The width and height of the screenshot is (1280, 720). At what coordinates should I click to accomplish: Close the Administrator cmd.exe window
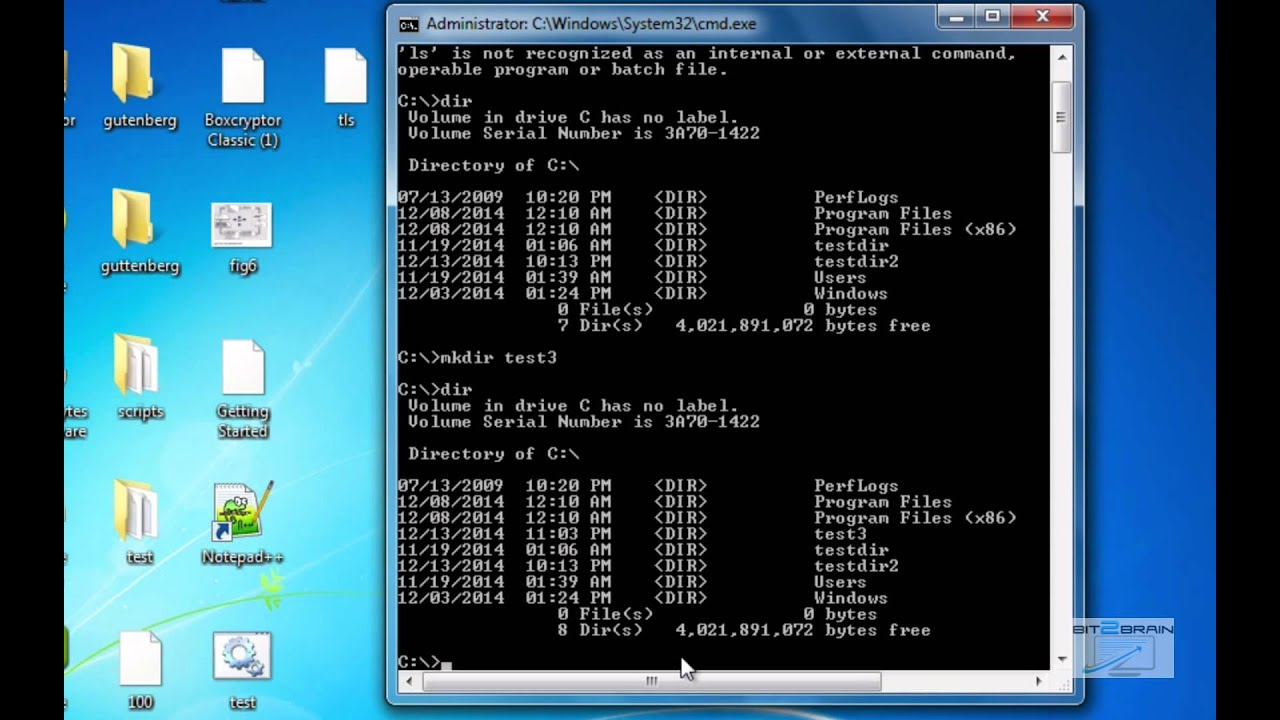tap(1043, 16)
